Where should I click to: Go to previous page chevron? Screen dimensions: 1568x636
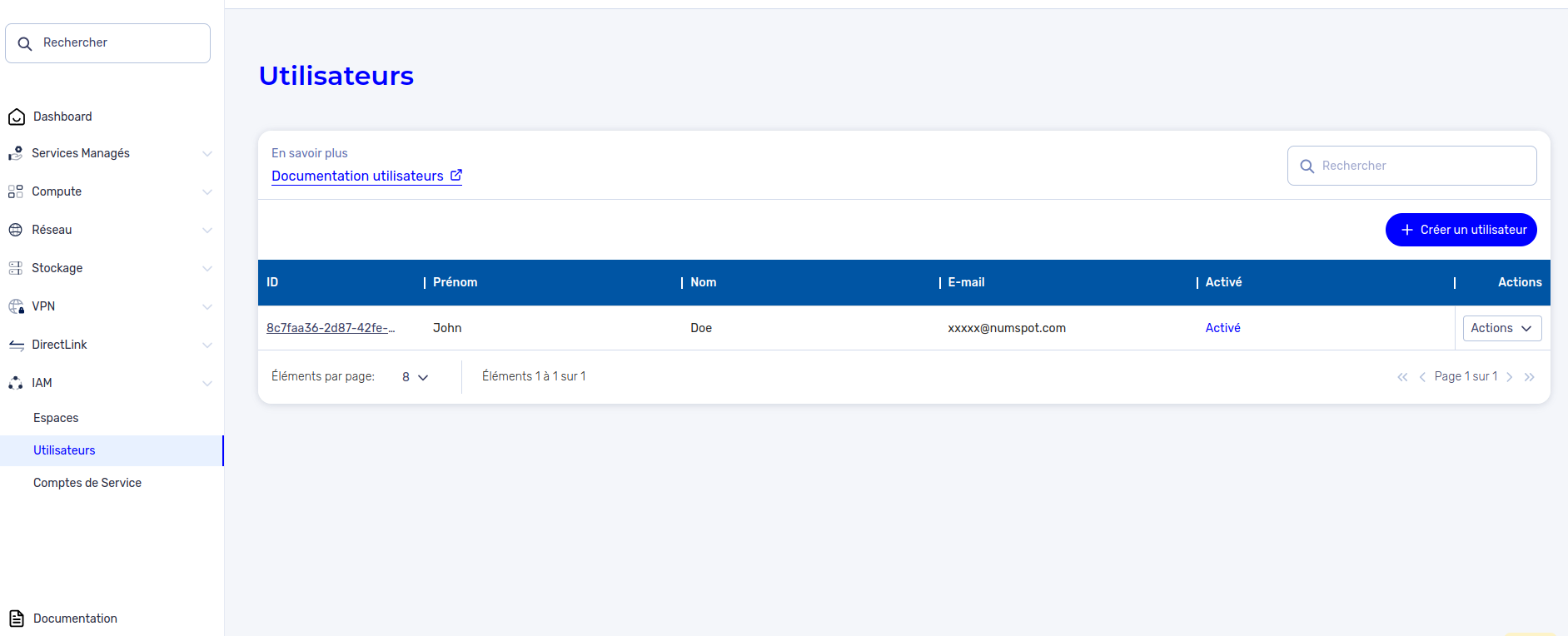pos(1422,377)
